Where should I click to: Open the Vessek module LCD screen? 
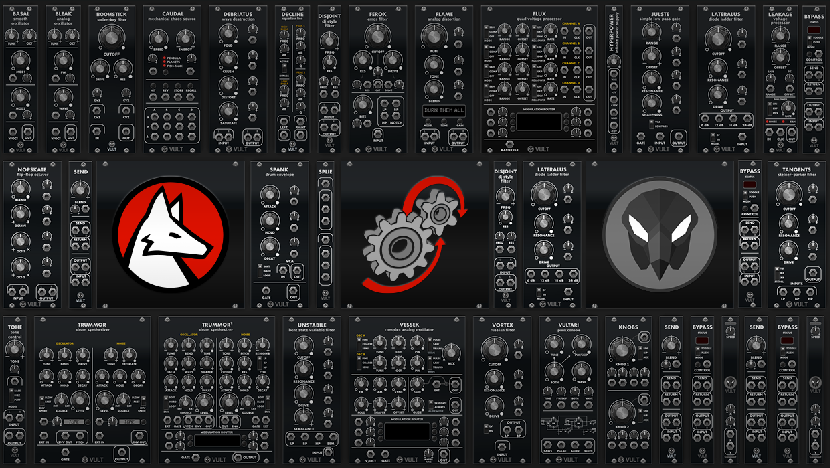[405, 432]
